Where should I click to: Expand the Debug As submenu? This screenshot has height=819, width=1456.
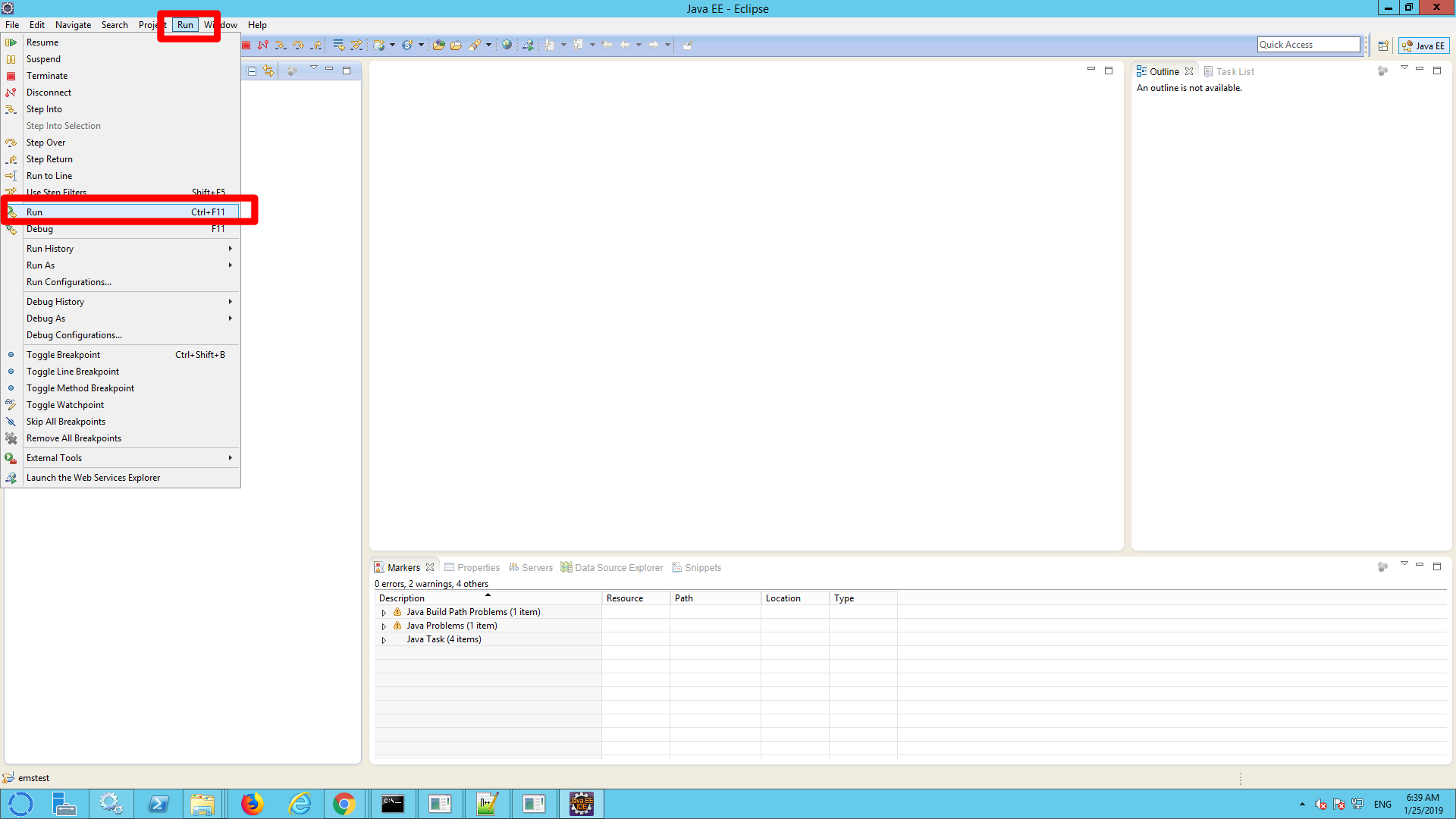[121, 318]
